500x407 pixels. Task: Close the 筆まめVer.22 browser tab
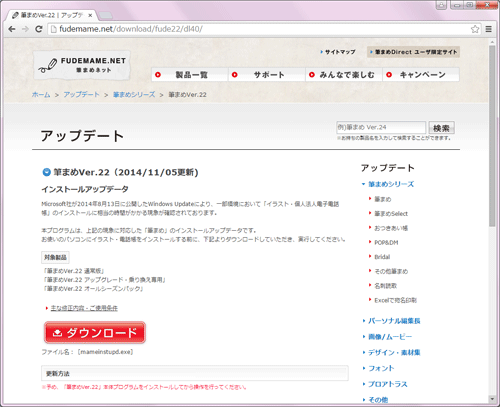pos(90,15)
